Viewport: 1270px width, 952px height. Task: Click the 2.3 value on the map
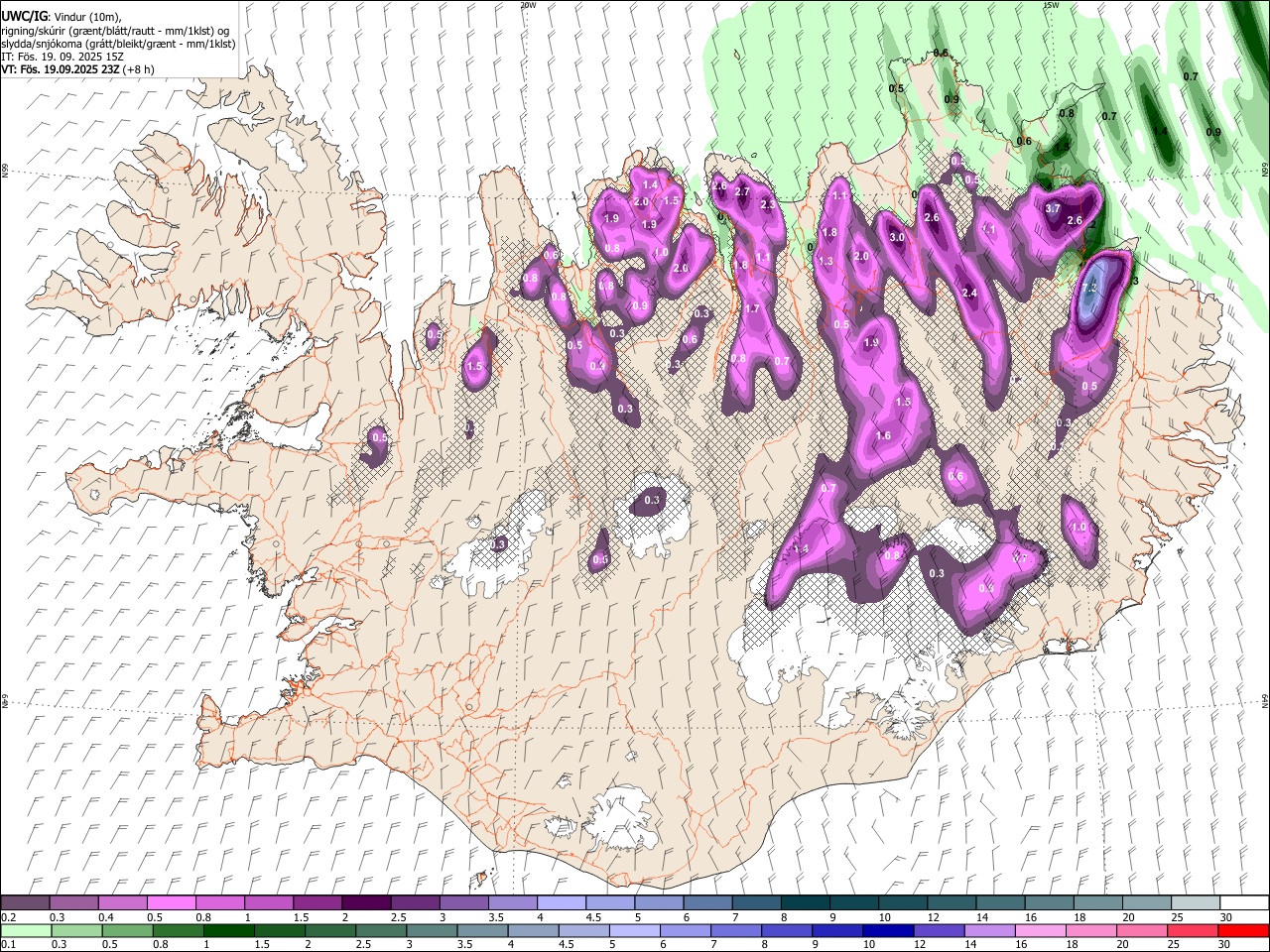[x=767, y=204]
